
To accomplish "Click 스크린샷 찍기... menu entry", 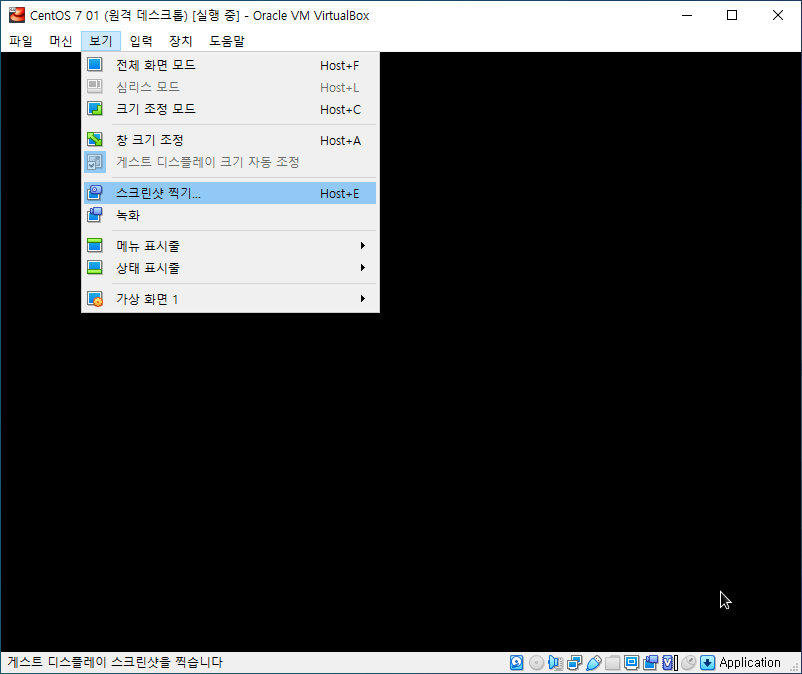I will click(230, 193).
